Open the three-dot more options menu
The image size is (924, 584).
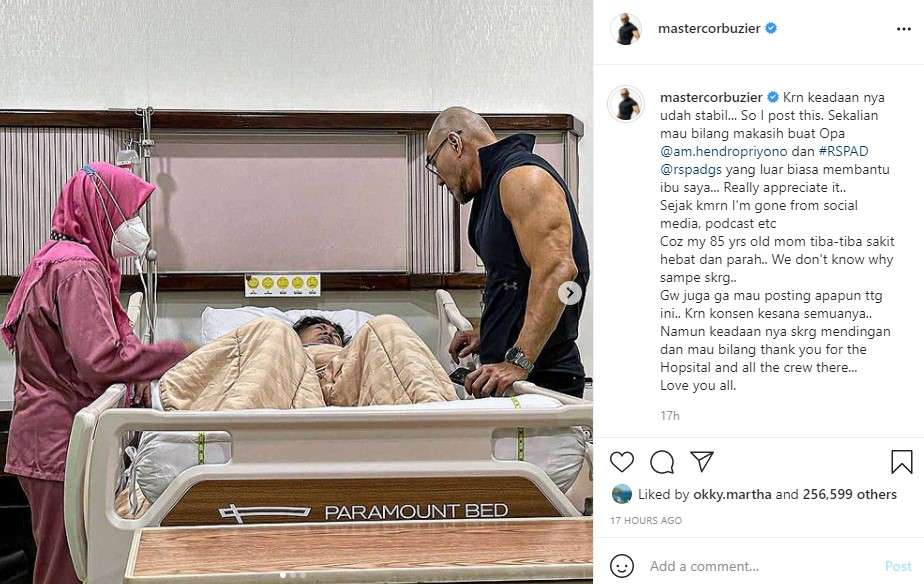pyautogui.click(x=903, y=29)
